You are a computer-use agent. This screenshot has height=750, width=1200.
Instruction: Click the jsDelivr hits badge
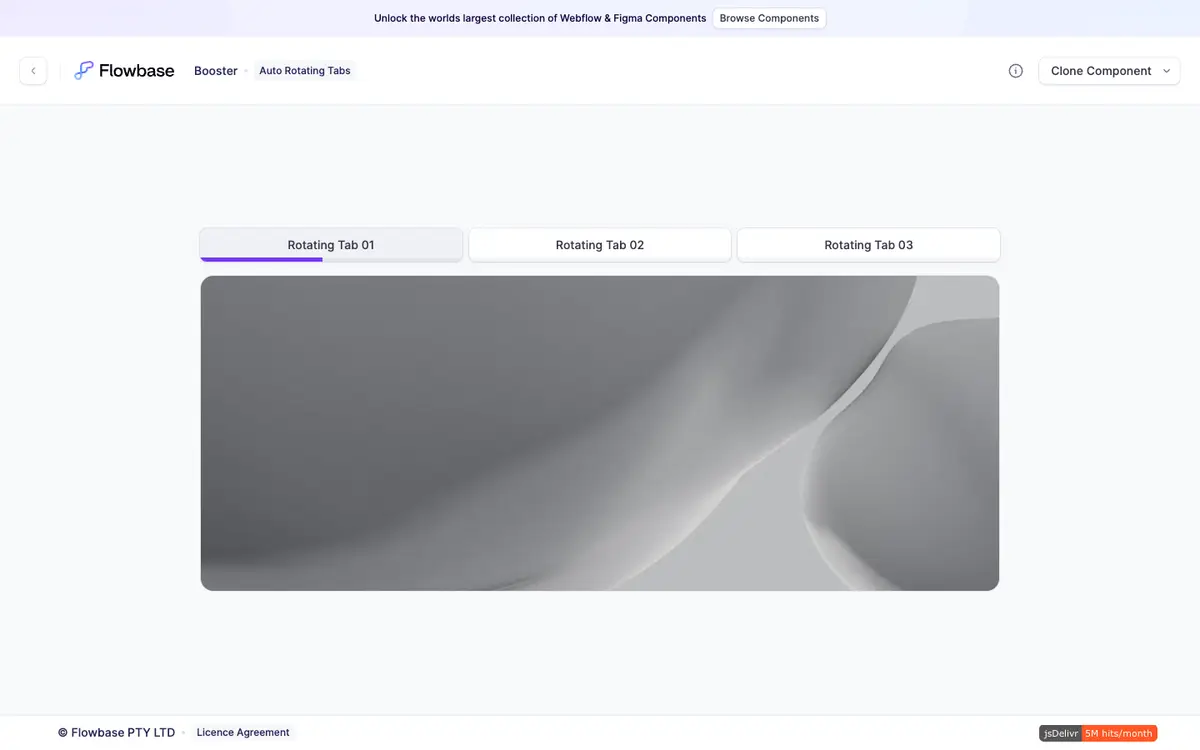coord(1098,733)
